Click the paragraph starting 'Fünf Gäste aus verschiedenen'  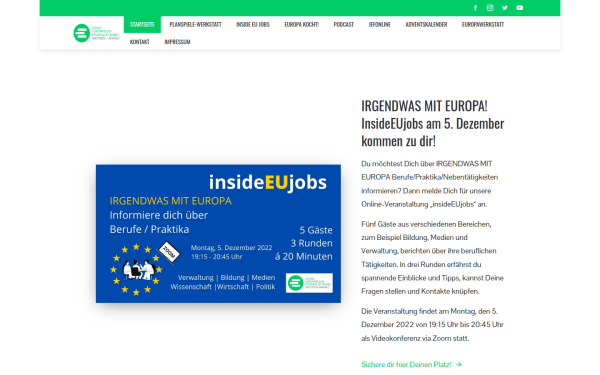[x=432, y=258]
